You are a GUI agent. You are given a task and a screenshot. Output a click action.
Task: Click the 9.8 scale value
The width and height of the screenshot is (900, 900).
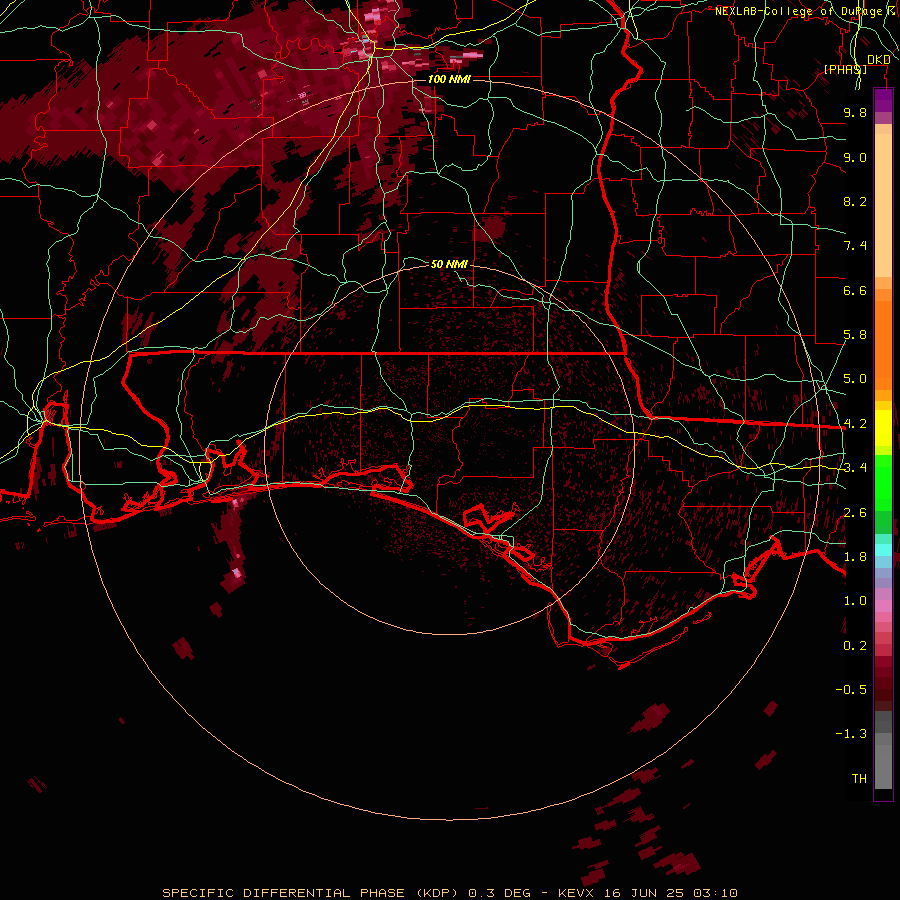[855, 112]
